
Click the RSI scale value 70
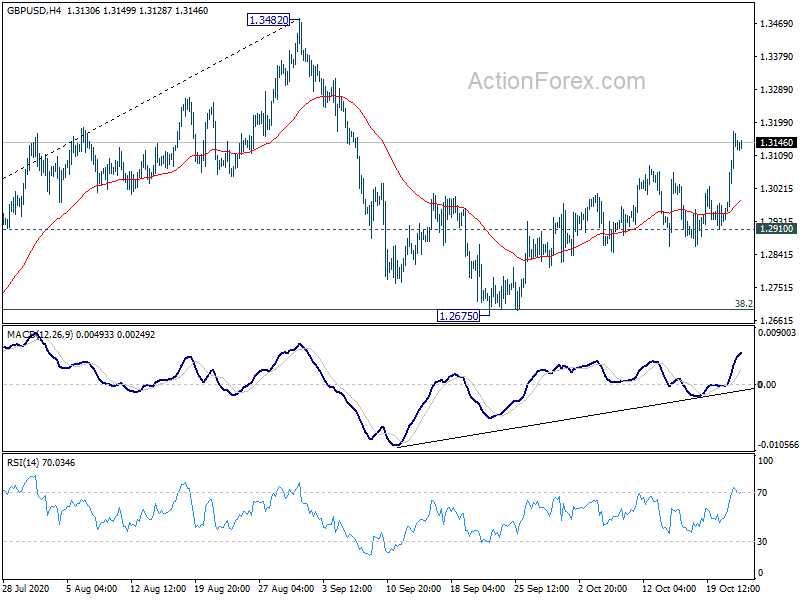click(x=762, y=493)
